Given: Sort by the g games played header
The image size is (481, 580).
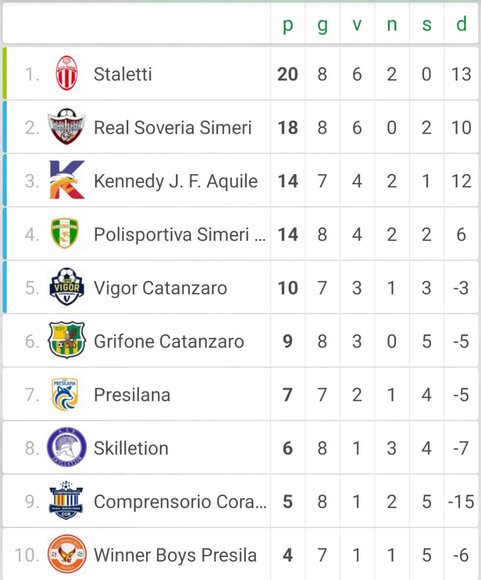Looking at the screenshot, I should click(322, 25).
